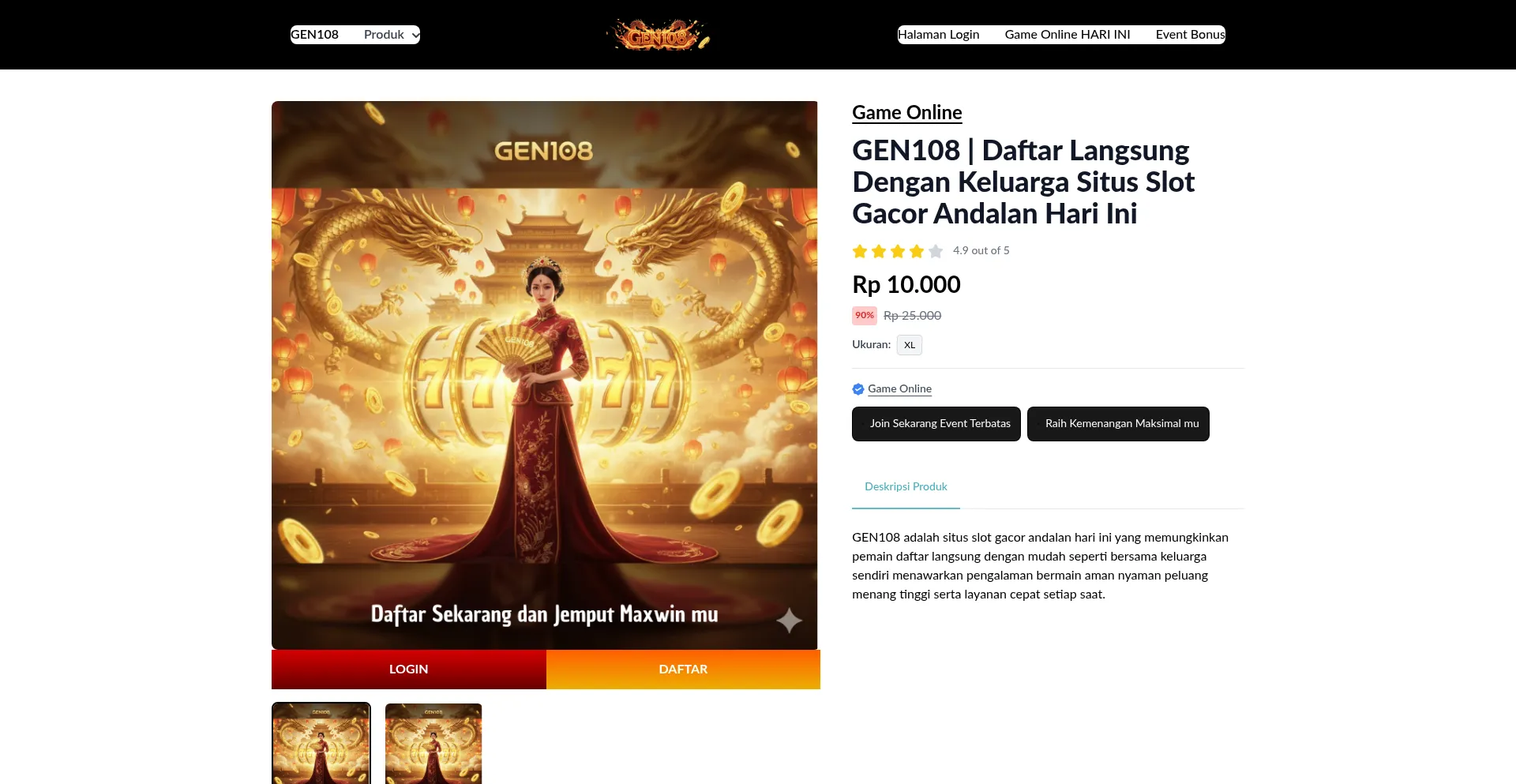Click Raih Kemenangan Maksimal mu button
Screen dimensions: 1516x784
coord(1118,424)
